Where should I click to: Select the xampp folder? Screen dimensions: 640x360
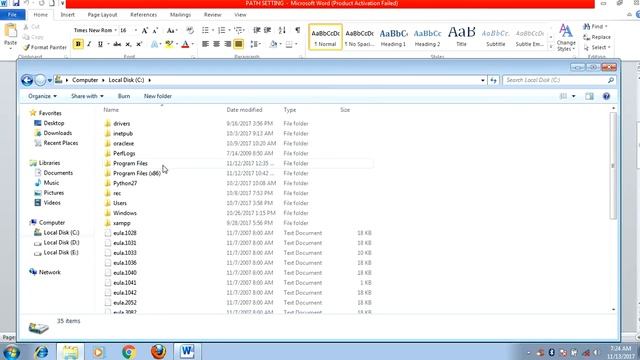(122, 223)
